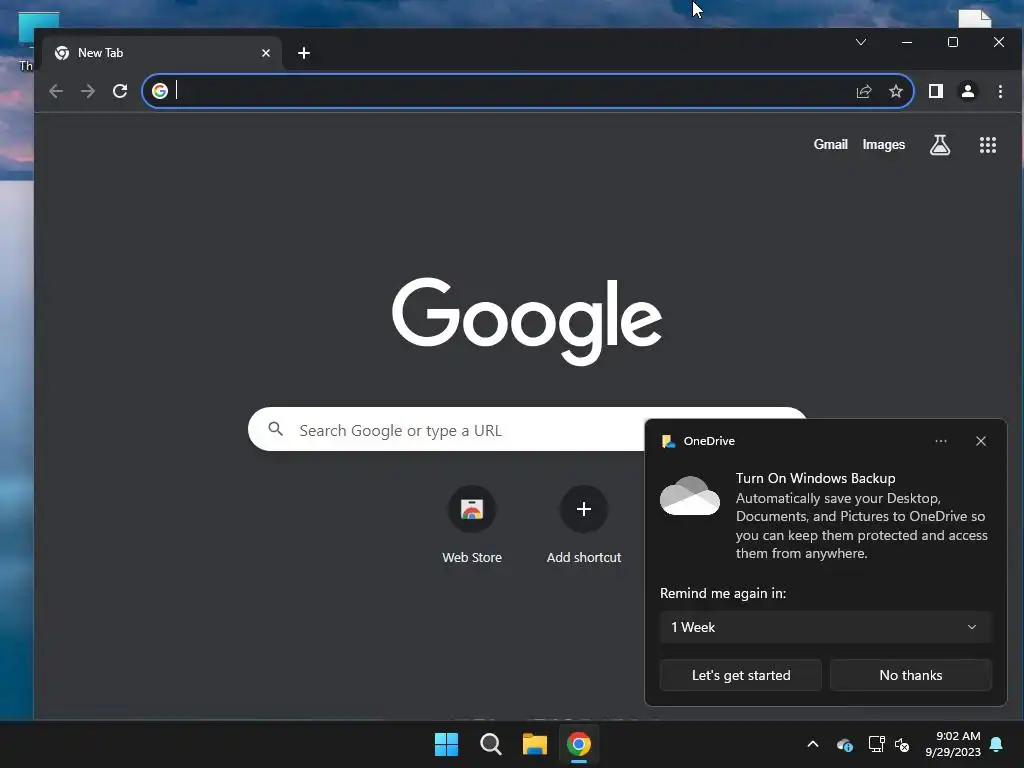Screen dimensions: 1024x768
Task: Open a new tab with plus button
Action: [x=304, y=53]
